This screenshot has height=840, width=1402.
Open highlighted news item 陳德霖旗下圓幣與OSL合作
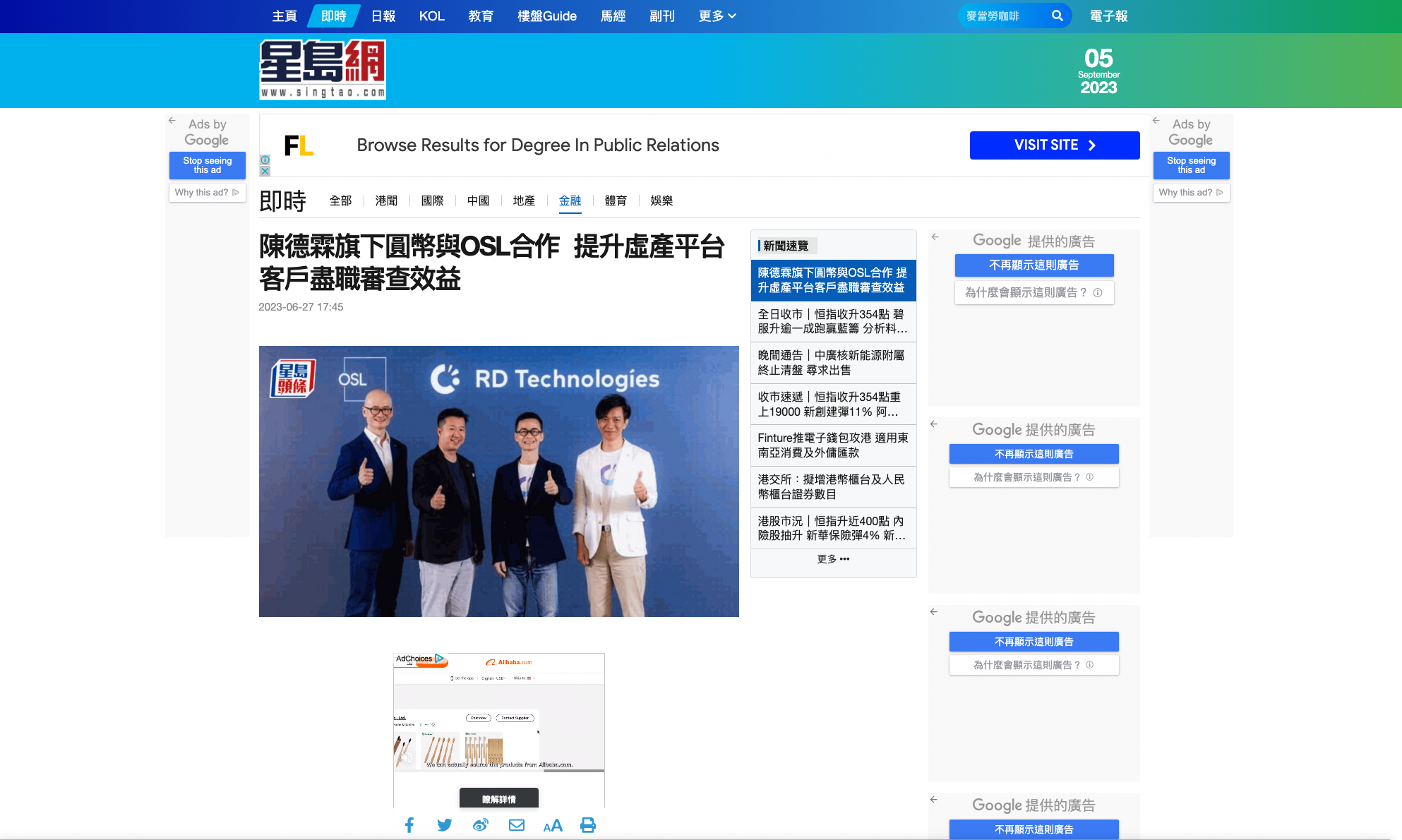[833, 280]
